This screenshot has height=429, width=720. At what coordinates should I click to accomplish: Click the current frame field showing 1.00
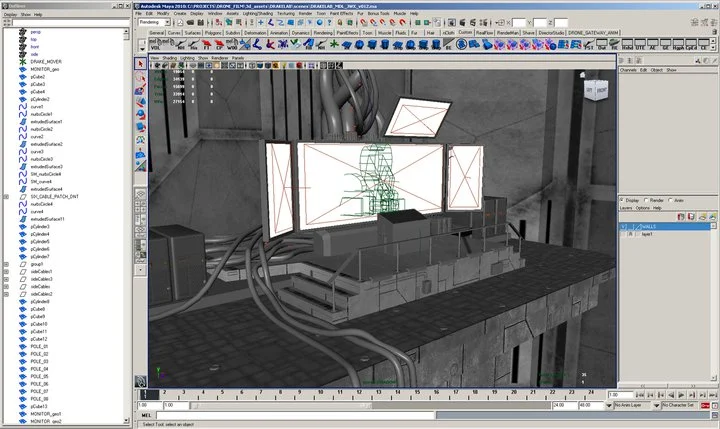pos(620,395)
